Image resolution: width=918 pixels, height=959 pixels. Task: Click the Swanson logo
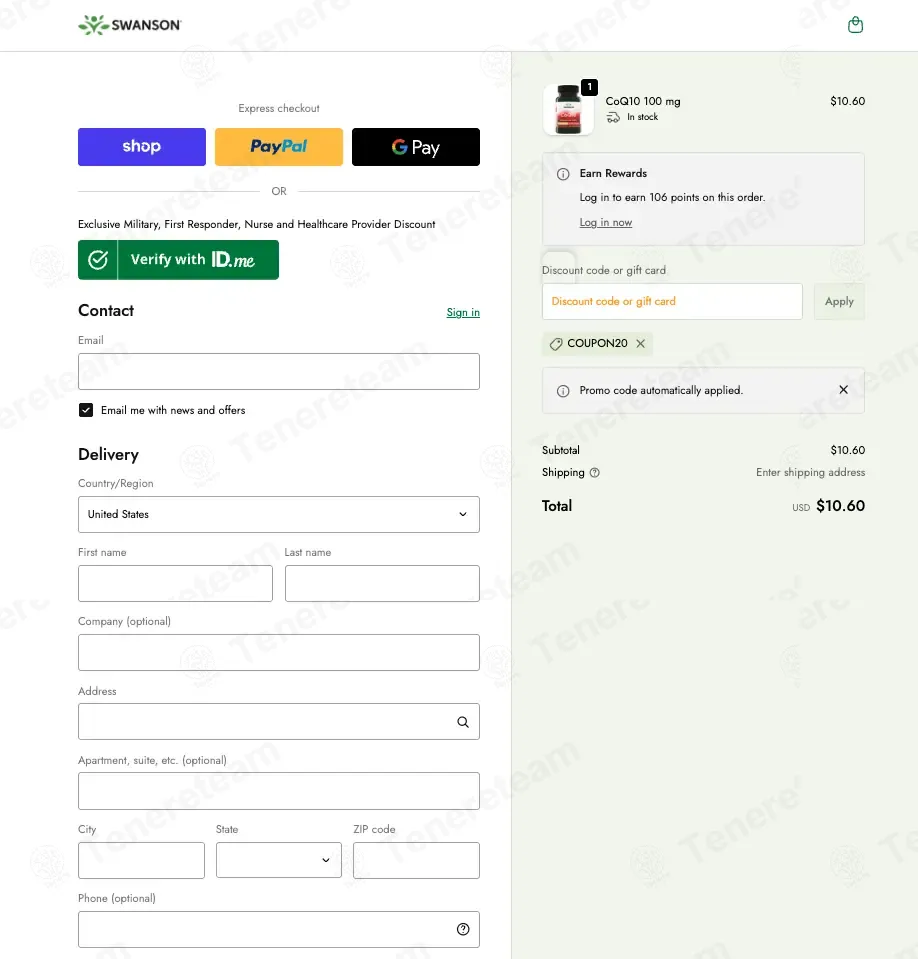(130, 25)
